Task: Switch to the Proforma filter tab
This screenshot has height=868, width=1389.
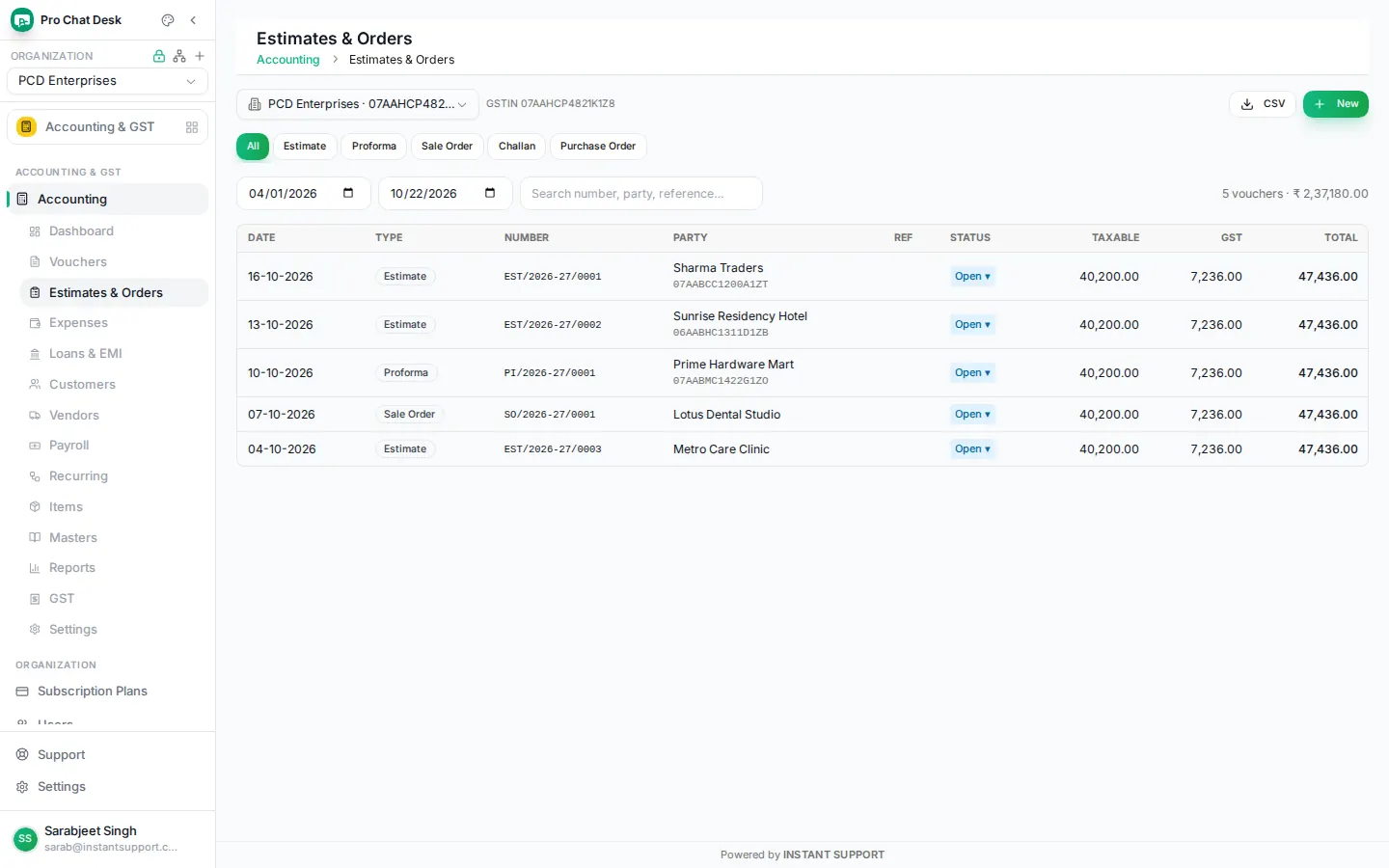Action: [374, 147]
